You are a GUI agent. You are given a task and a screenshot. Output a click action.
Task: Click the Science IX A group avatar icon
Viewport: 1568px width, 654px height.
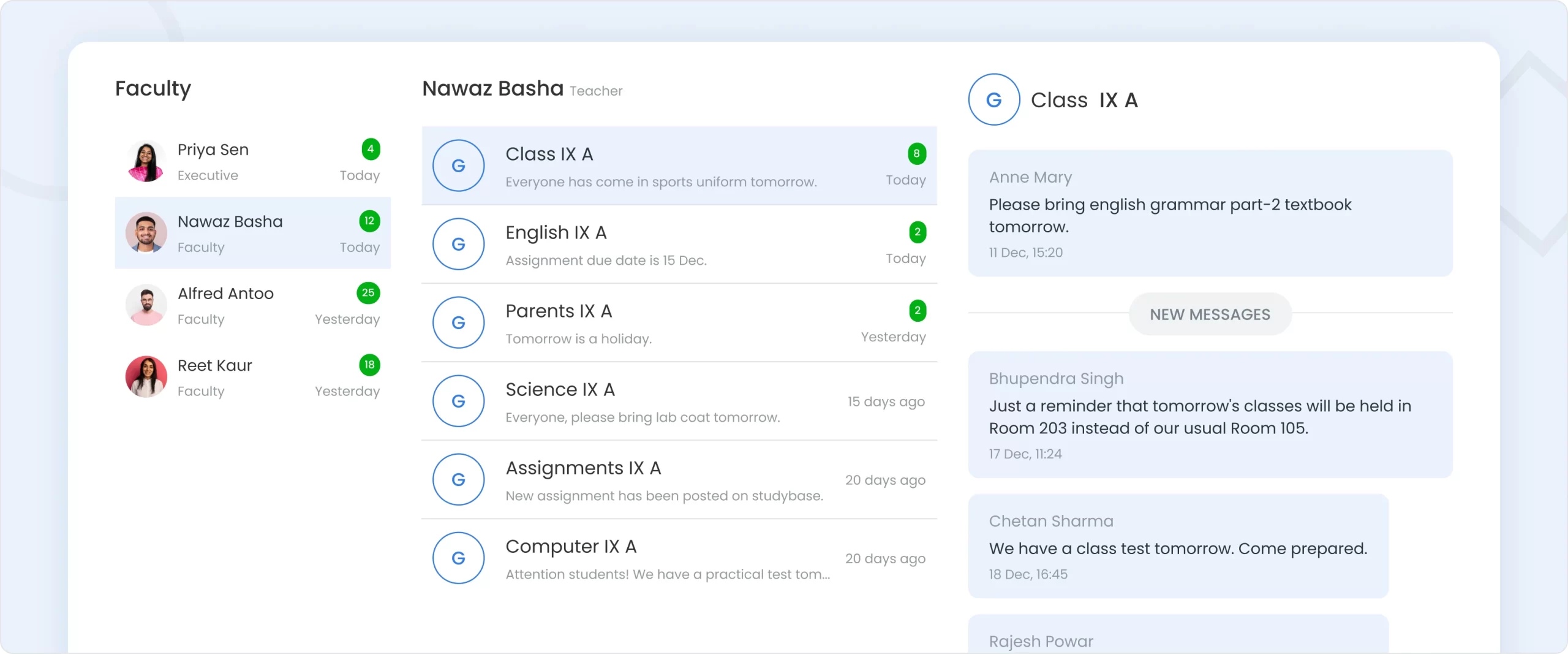(x=458, y=401)
